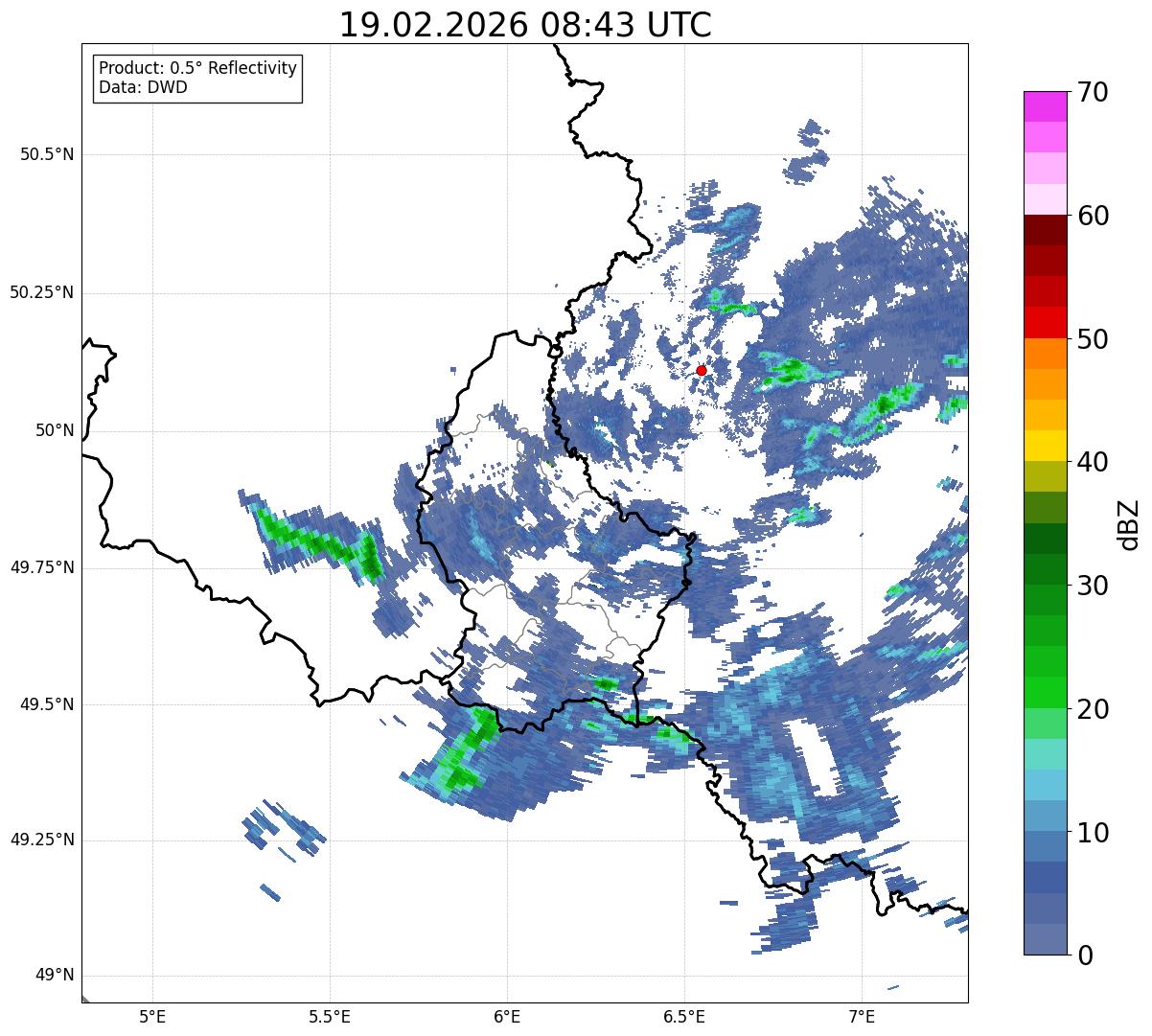Click the bright red colorbar segment above 50
Screen dimensions: 1152x1036
[1045, 322]
